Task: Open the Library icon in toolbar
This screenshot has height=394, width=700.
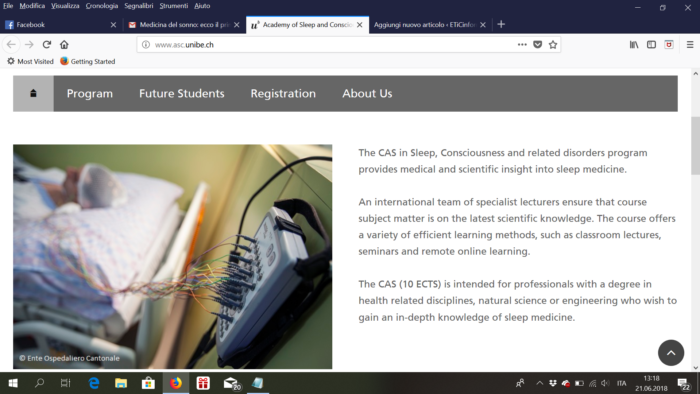Action: click(x=634, y=45)
